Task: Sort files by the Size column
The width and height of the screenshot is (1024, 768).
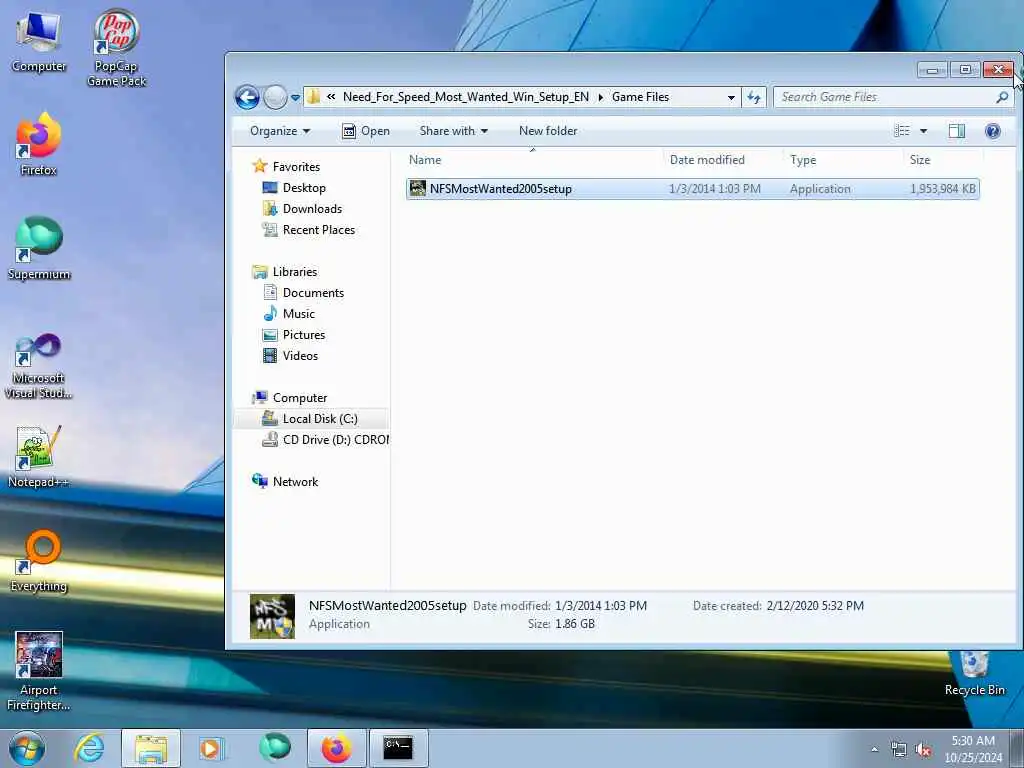Action: [x=943, y=160]
